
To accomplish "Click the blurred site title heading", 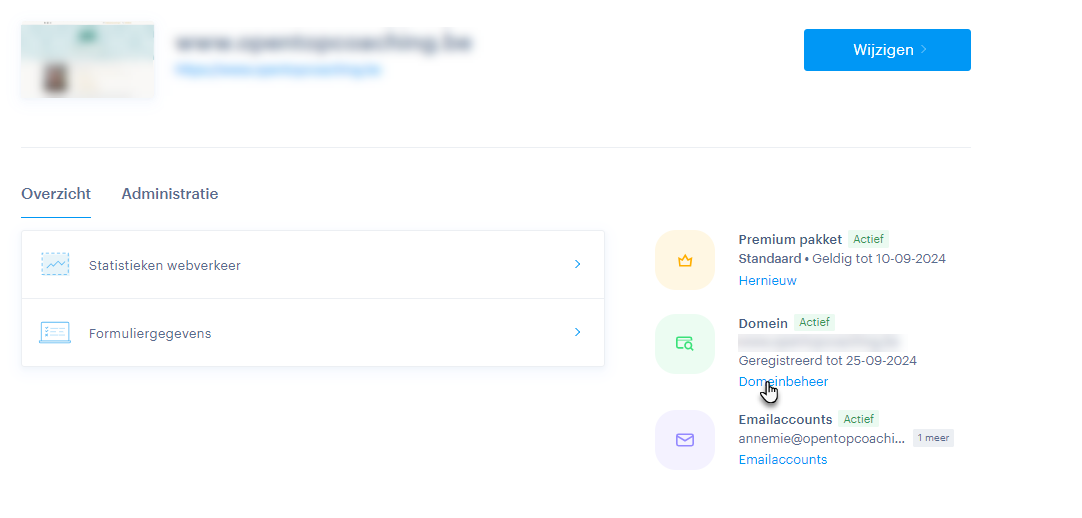I will [x=324, y=43].
